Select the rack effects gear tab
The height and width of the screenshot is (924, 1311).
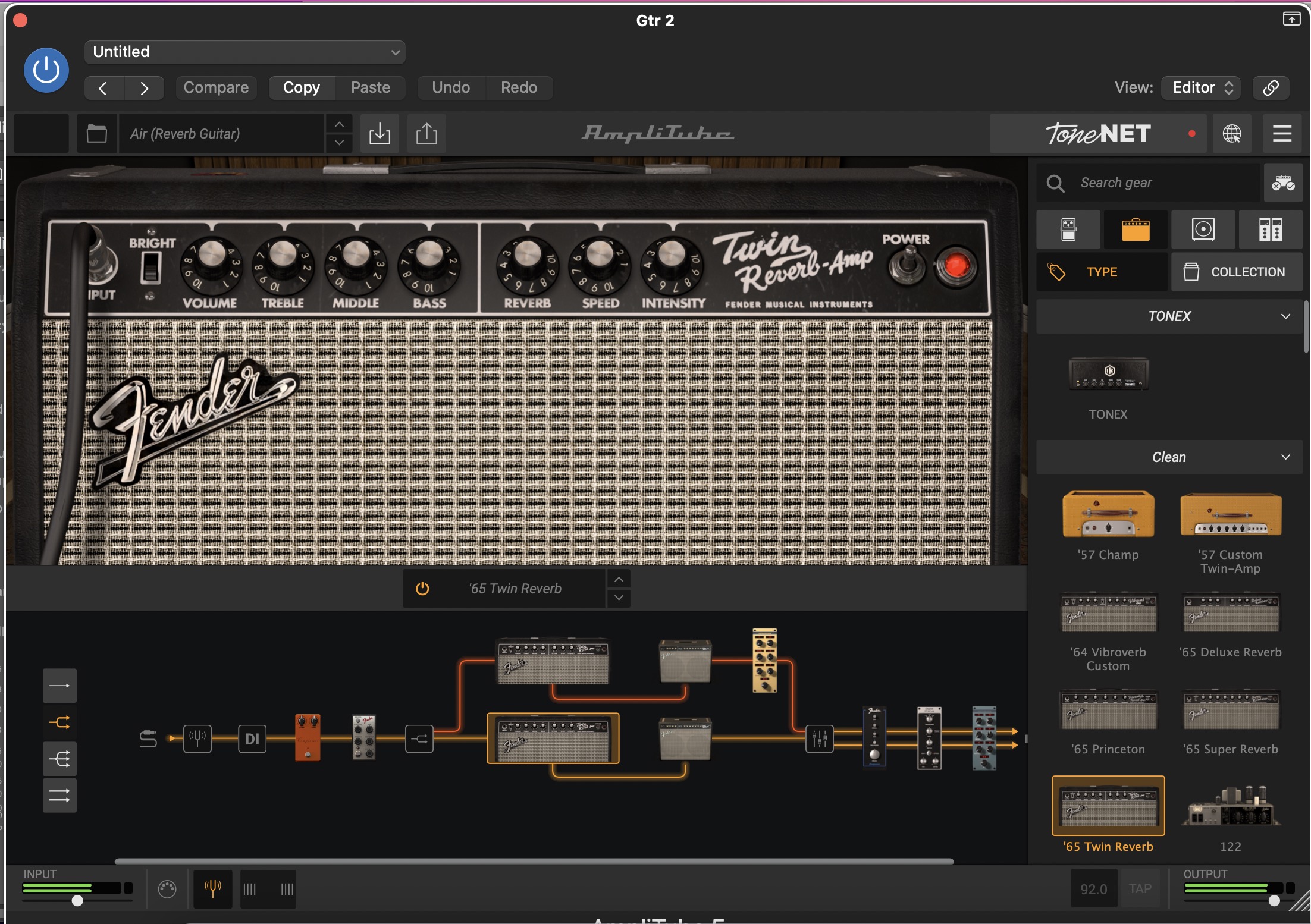click(x=1271, y=230)
